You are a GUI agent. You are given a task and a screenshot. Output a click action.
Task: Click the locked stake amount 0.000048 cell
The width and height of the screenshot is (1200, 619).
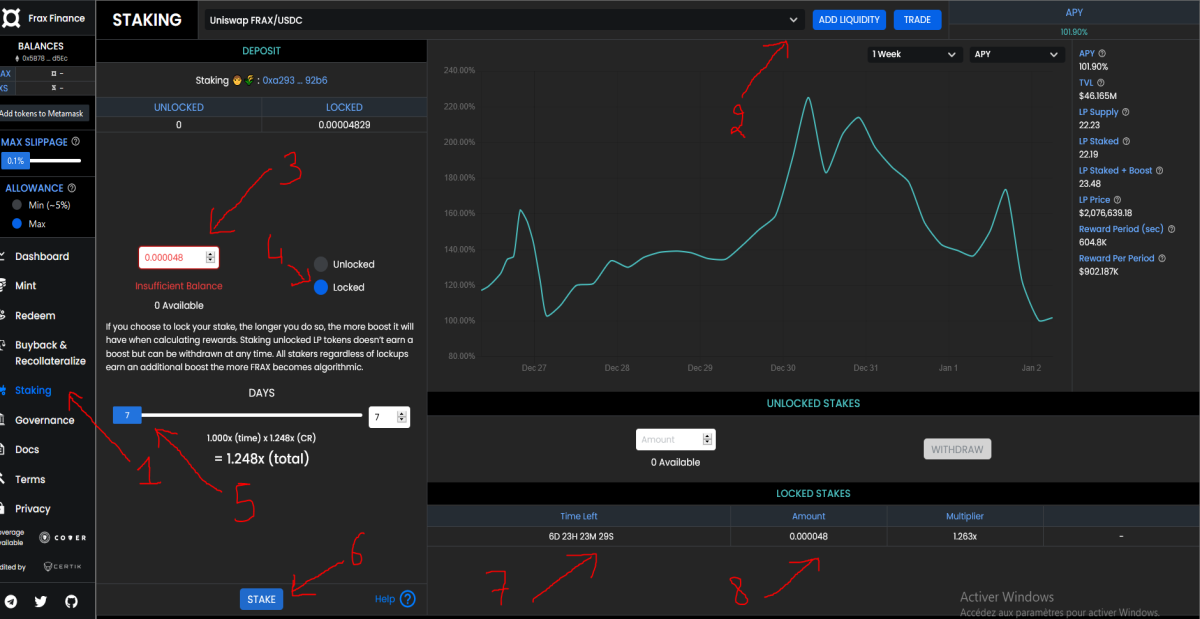(808, 536)
